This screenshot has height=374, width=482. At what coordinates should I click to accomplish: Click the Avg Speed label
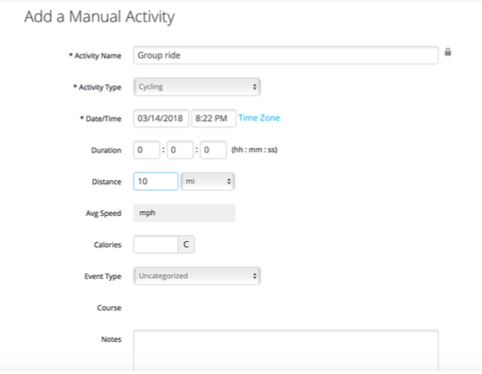(x=104, y=213)
